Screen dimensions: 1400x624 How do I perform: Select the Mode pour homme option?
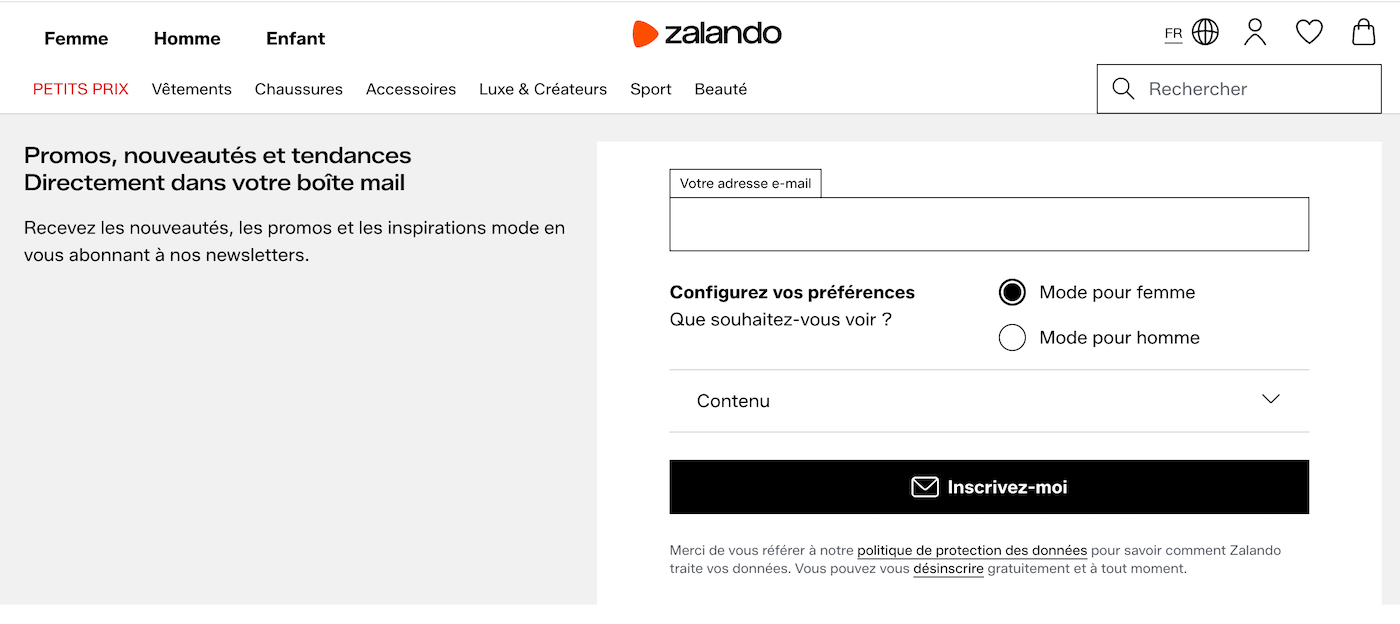(1012, 337)
